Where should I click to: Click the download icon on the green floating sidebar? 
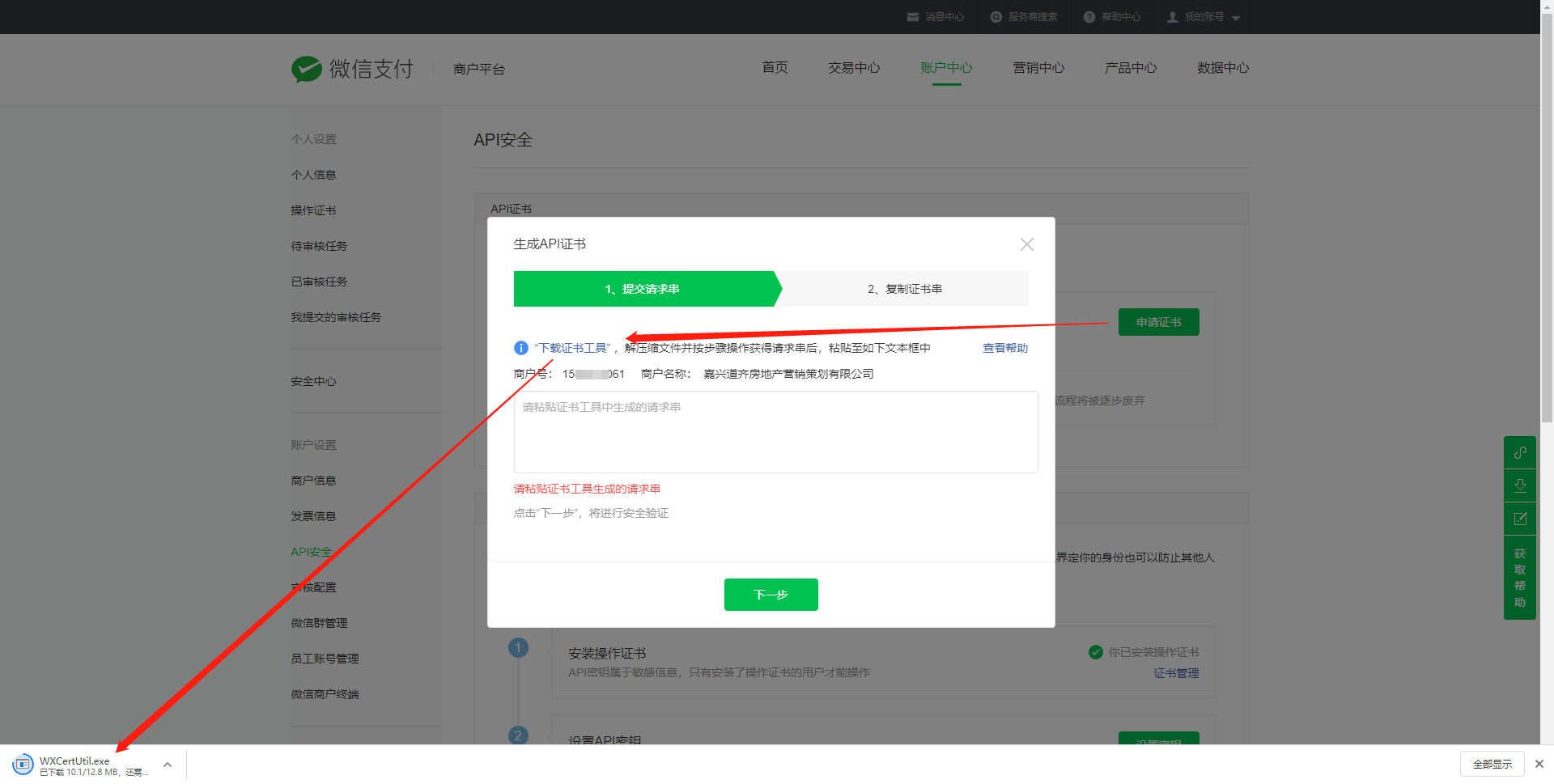point(1520,485)
